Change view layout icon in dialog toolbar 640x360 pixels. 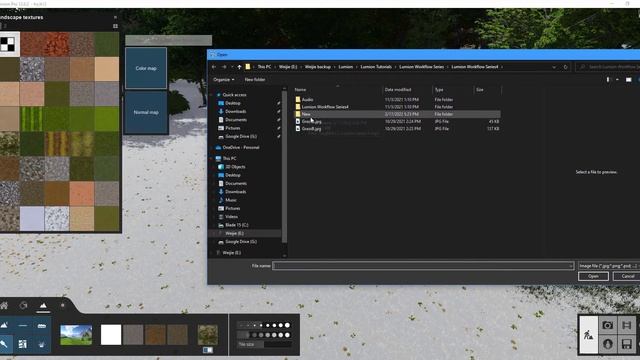click(x=608, y=80)
